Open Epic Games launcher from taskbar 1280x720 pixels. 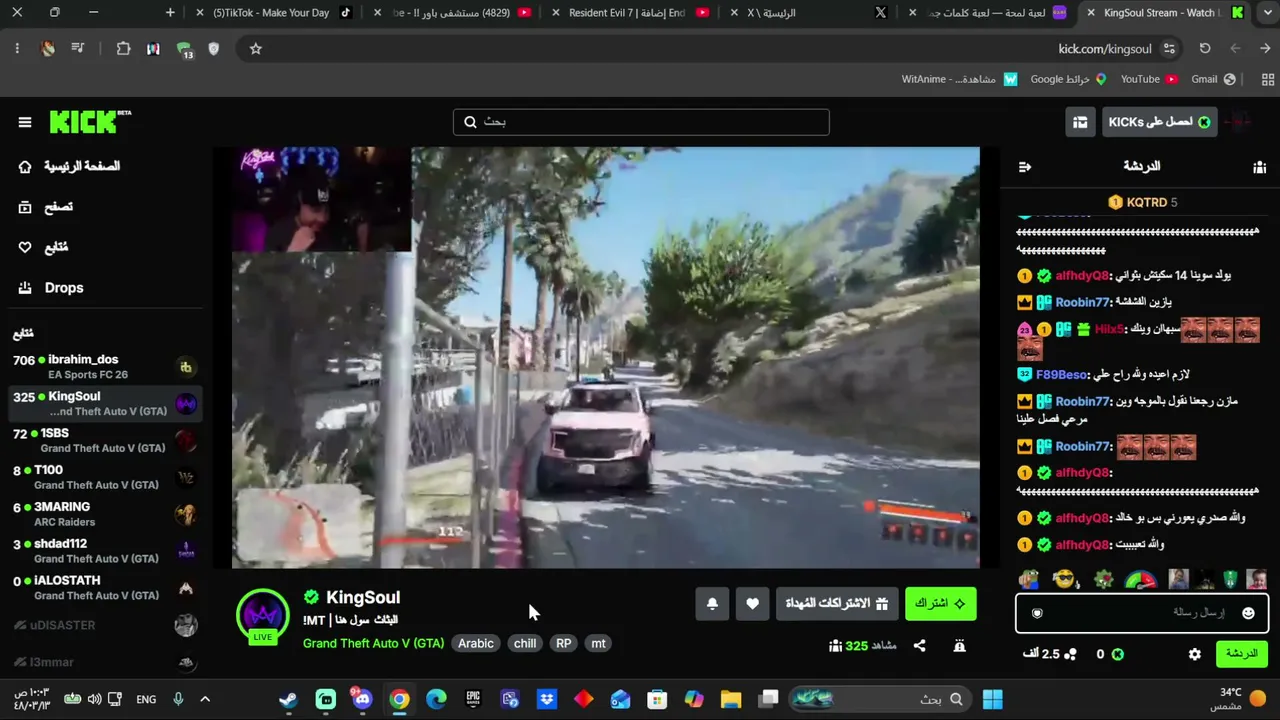(x=473, y=700)
